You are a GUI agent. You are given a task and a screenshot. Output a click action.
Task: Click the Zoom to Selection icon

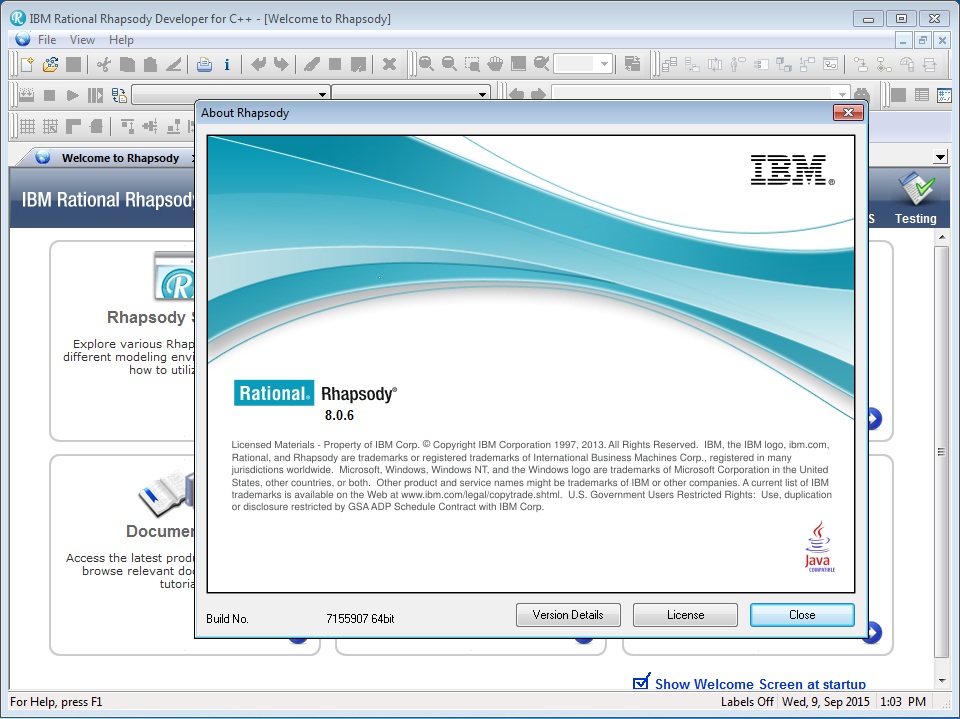pyautogui.click(x=472, y=64)
